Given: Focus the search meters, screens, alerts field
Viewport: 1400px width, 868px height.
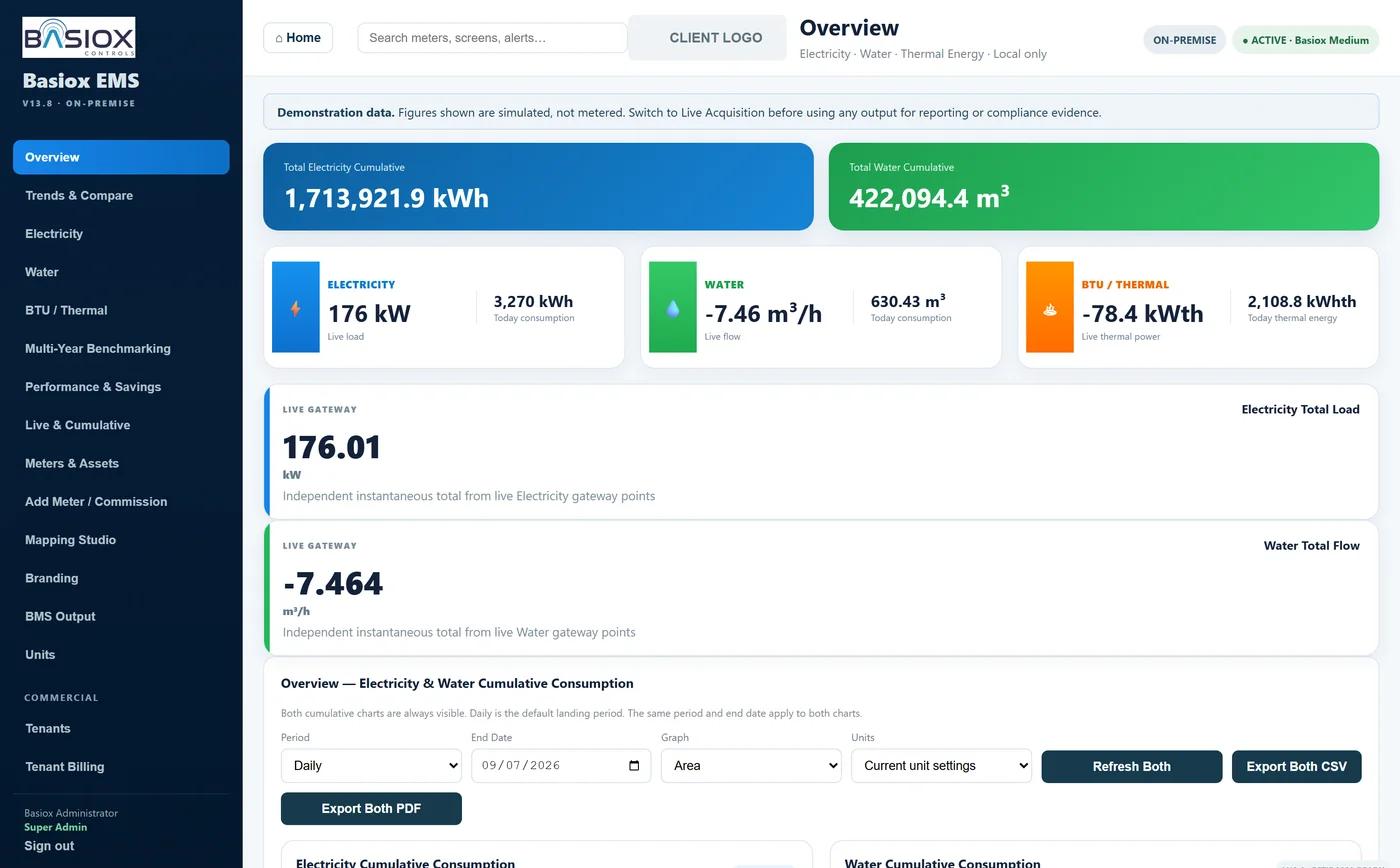Looking at the screenshot, I should tap(492, 38).
